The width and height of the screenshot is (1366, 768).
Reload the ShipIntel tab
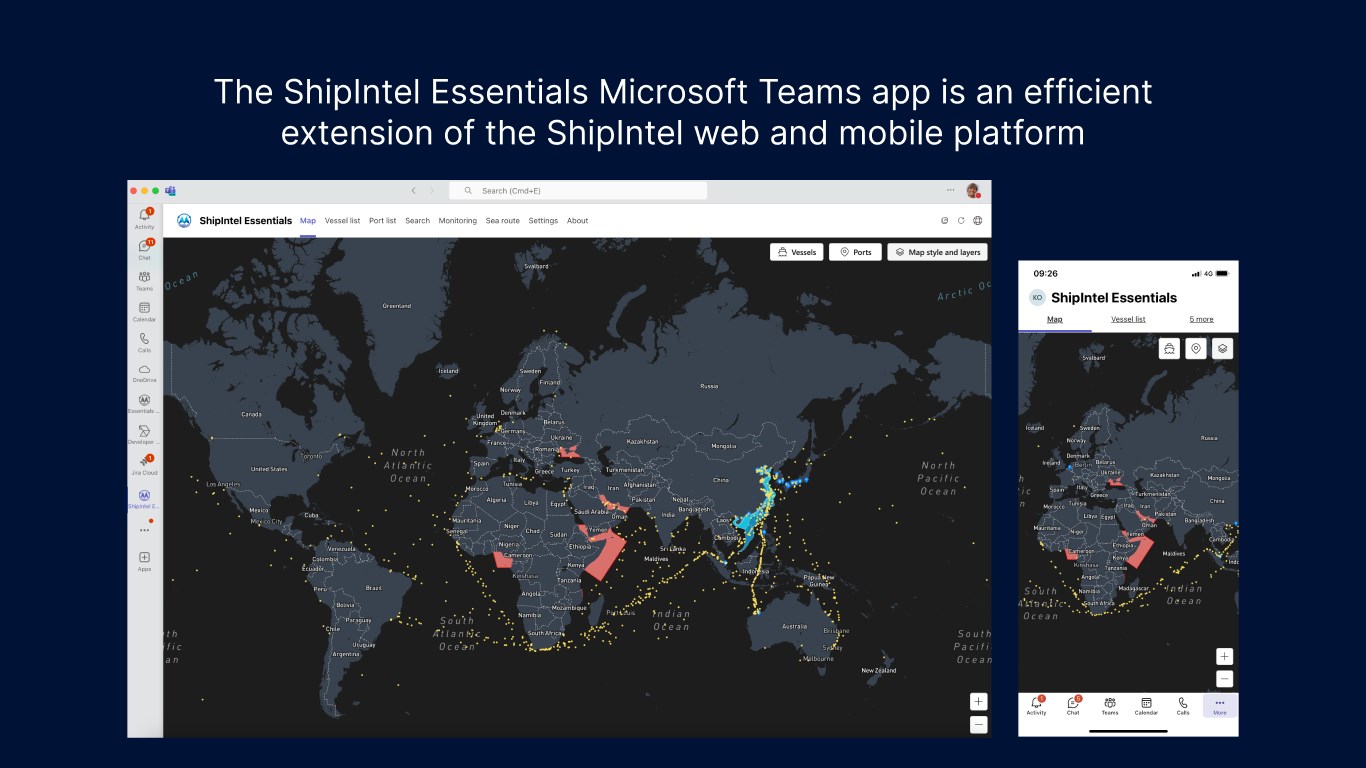click(x=961, y=221)
